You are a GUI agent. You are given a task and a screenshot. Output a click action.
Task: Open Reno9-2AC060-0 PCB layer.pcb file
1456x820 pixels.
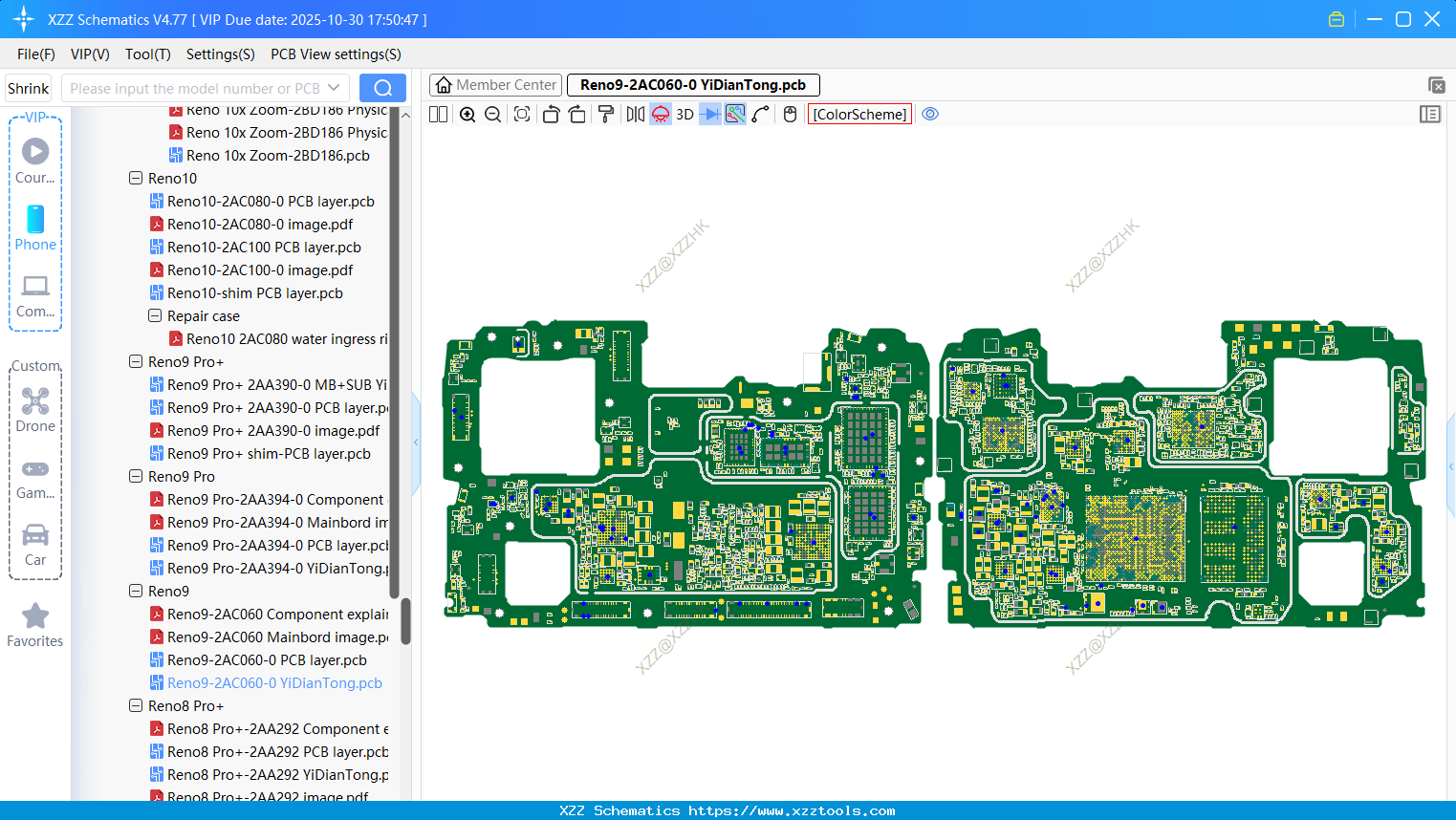click(267, 660)
